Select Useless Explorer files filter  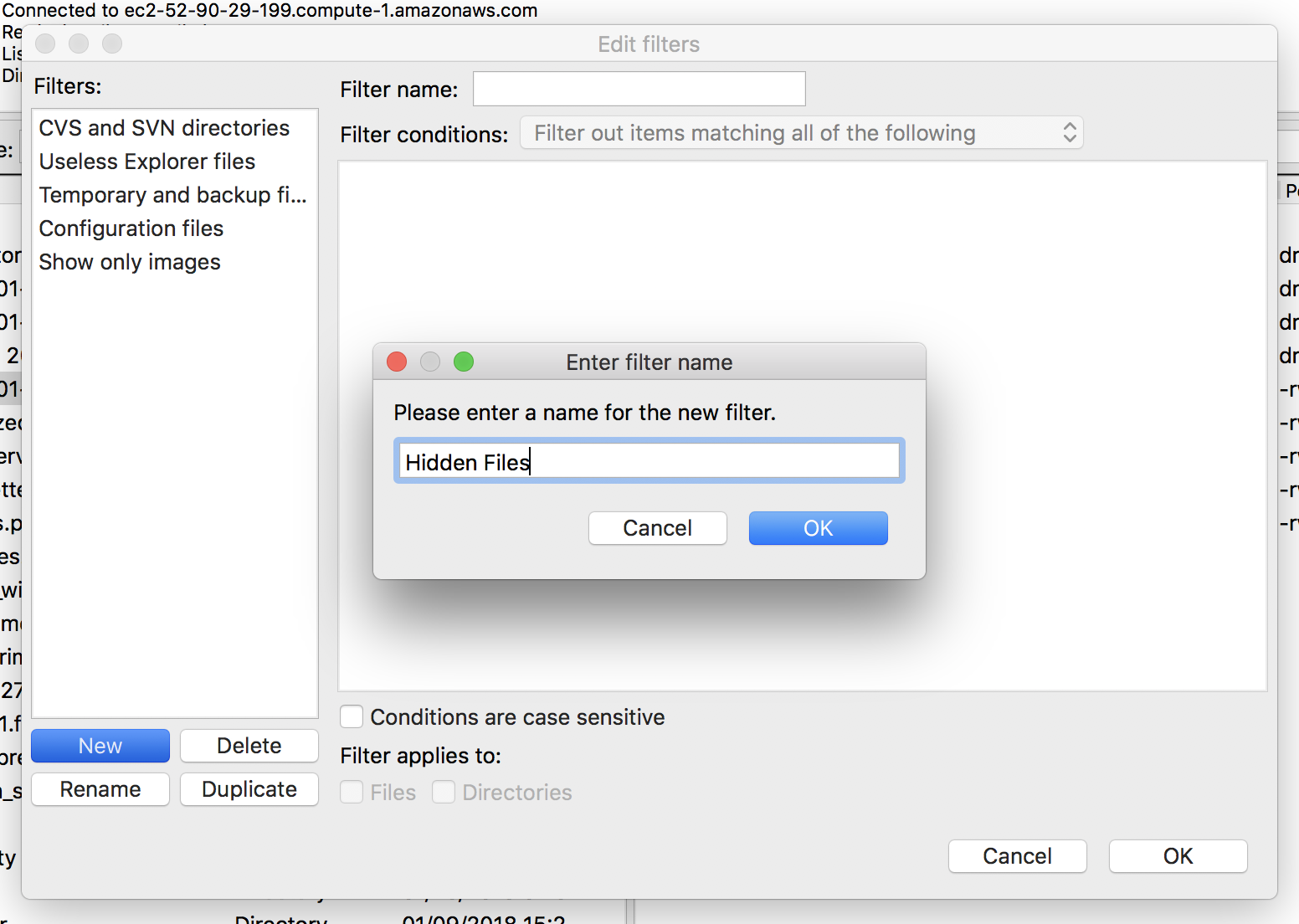click(147, 162)
